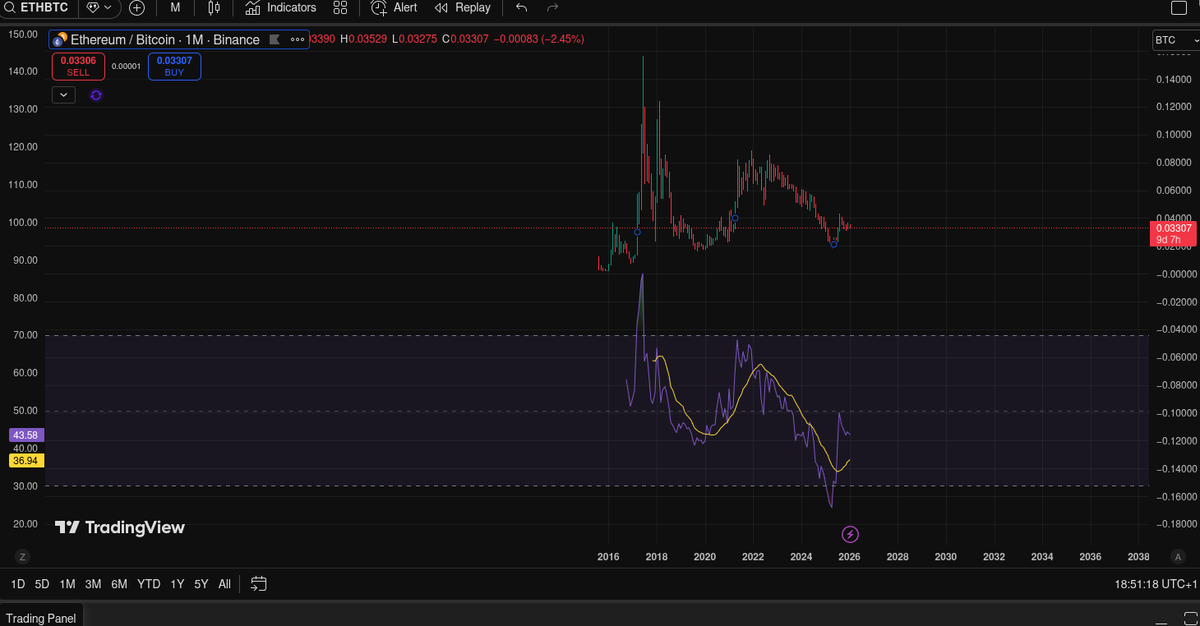Click the H0.03529 high value in legend
Viewport: 1200px width, 626px height.
(x=364, y=39)
